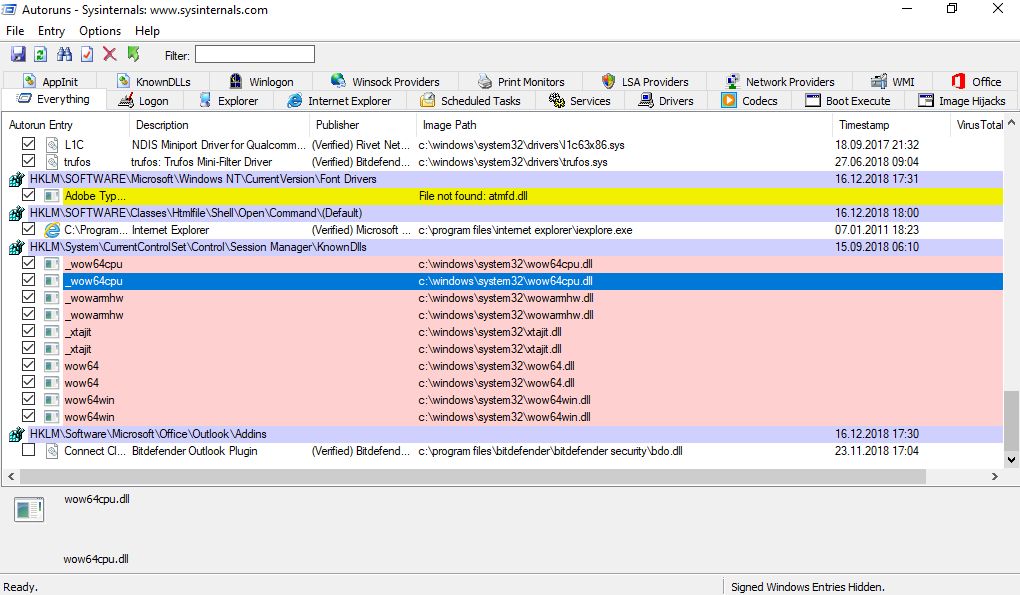This screenshot has height=595, width=1020.
Task: Click the horizontal scrollbar thumb
Action: [x=473, y=477]
